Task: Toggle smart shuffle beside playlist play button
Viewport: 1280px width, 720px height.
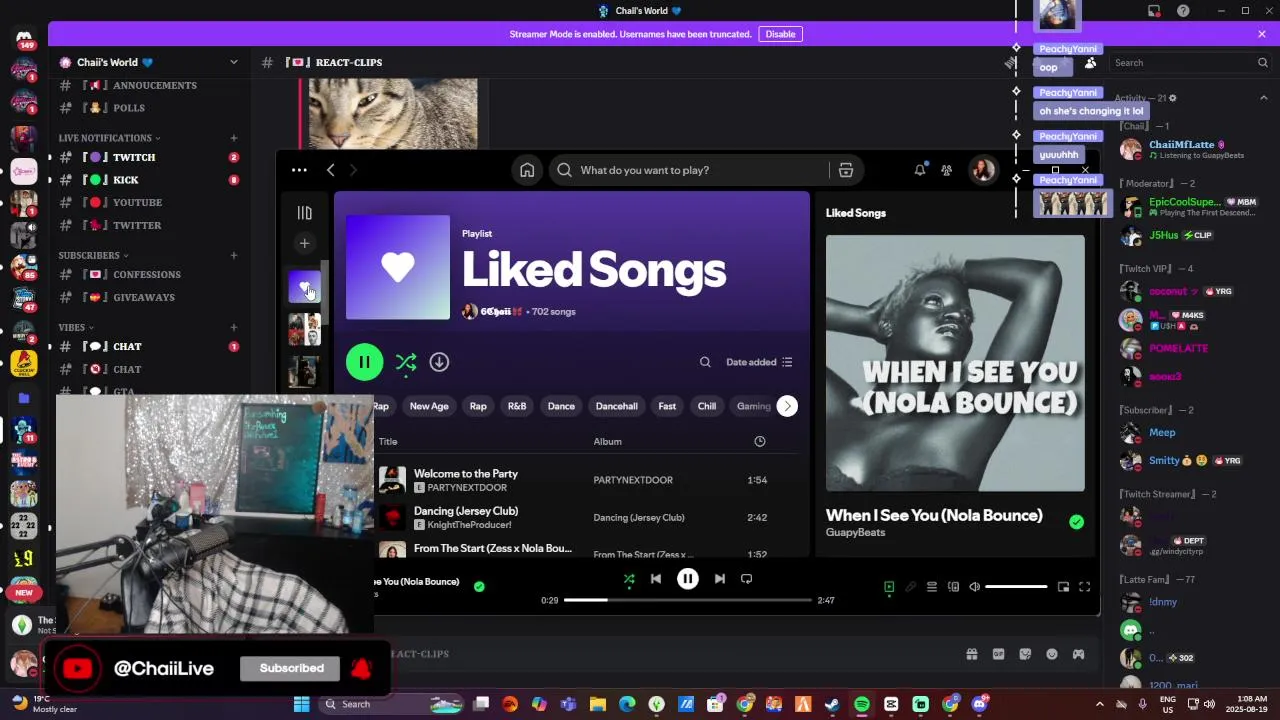Action: click(x=405, y=362)
